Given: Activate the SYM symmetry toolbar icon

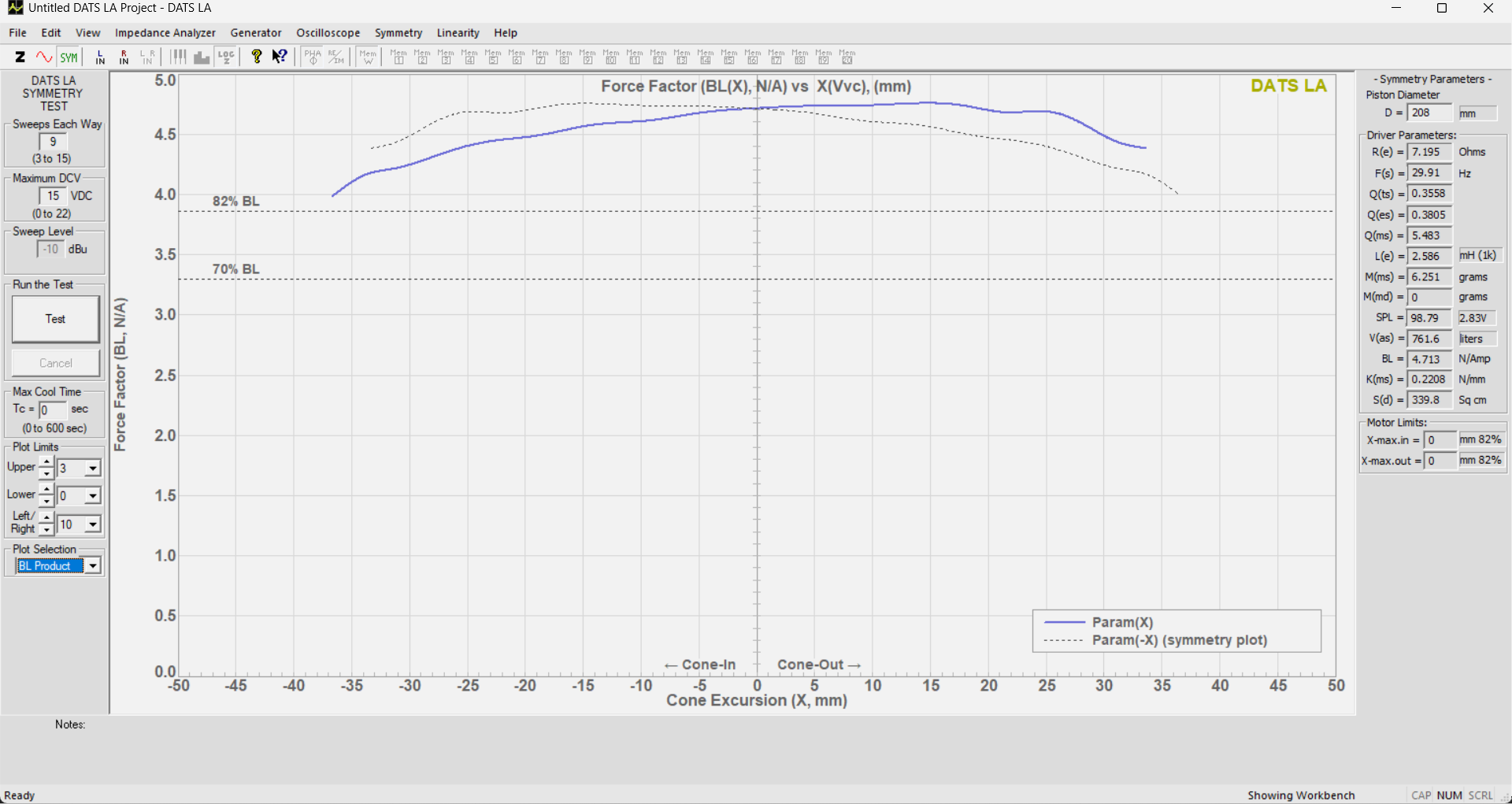Looking at the screenshot, I should 69,57.
